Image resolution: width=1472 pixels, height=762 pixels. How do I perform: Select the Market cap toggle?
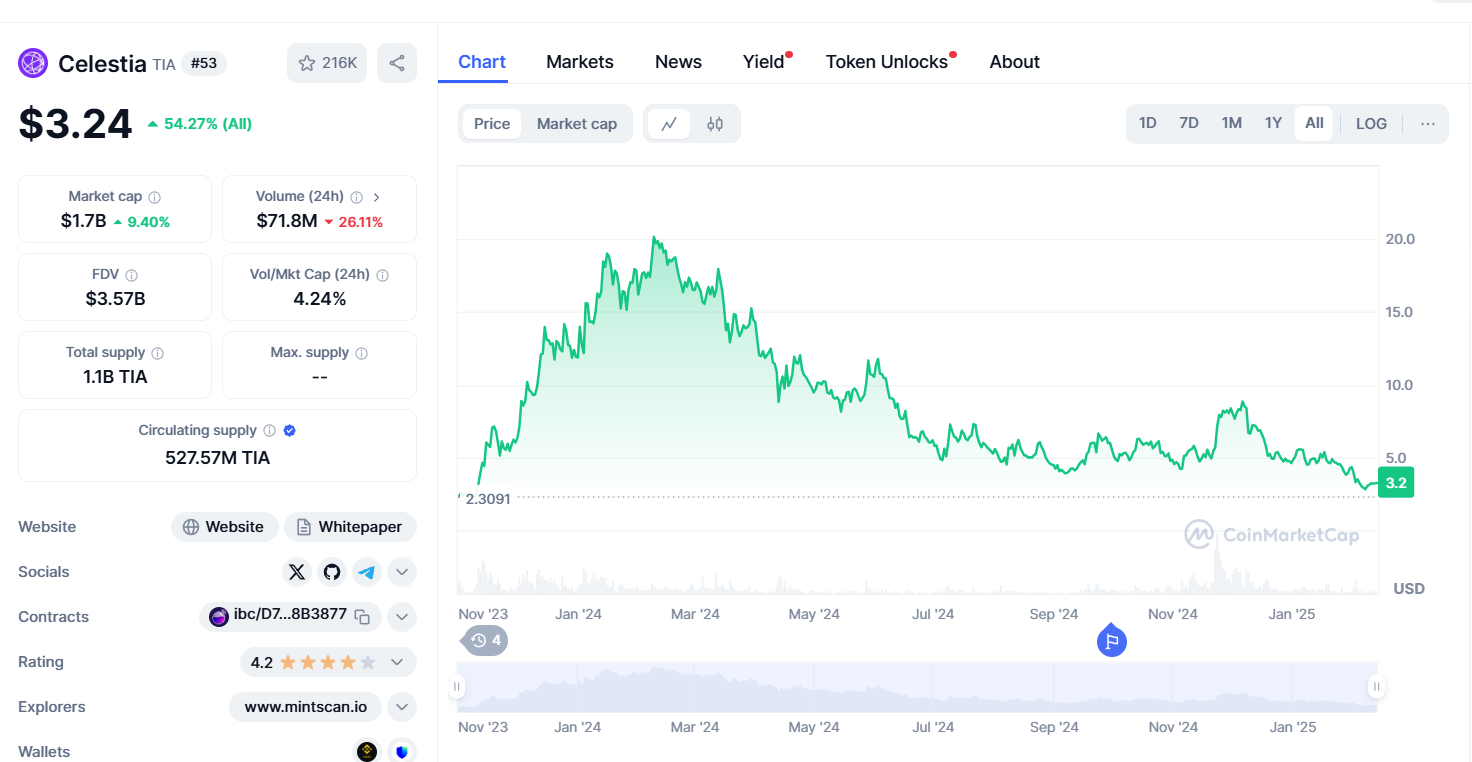(x=577, y=124)
